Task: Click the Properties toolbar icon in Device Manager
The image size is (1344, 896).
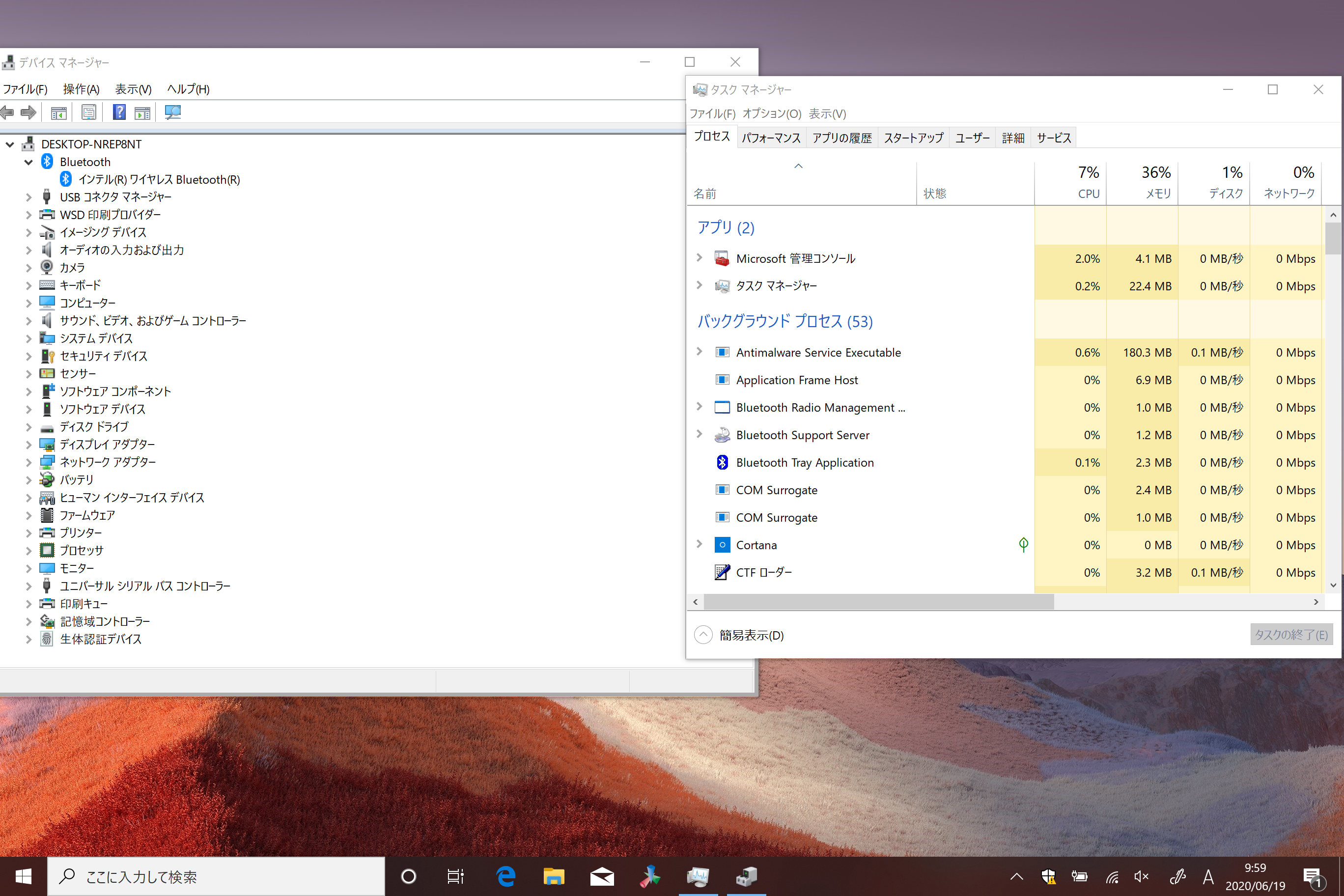Action: point(88,112)
